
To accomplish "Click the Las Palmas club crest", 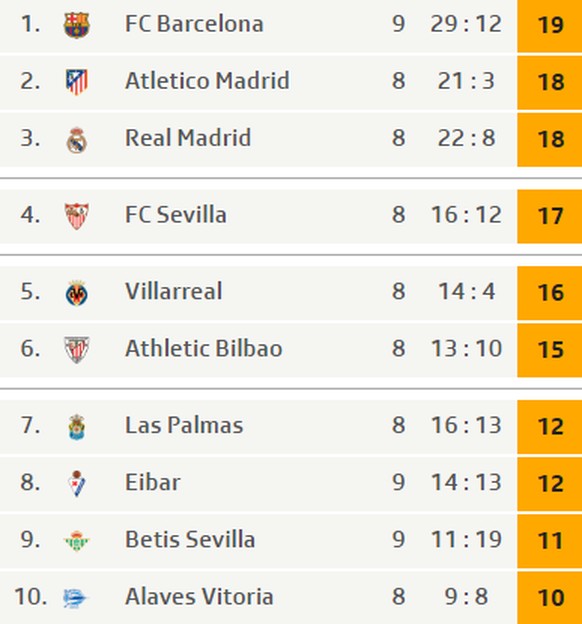I will 76,427.
